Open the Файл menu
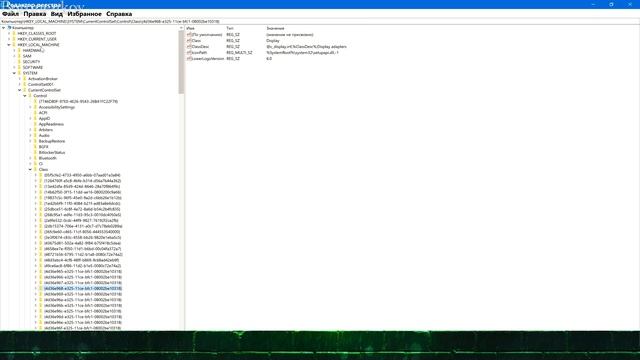This screenshot has width=640, height=360. pos(10,14)
